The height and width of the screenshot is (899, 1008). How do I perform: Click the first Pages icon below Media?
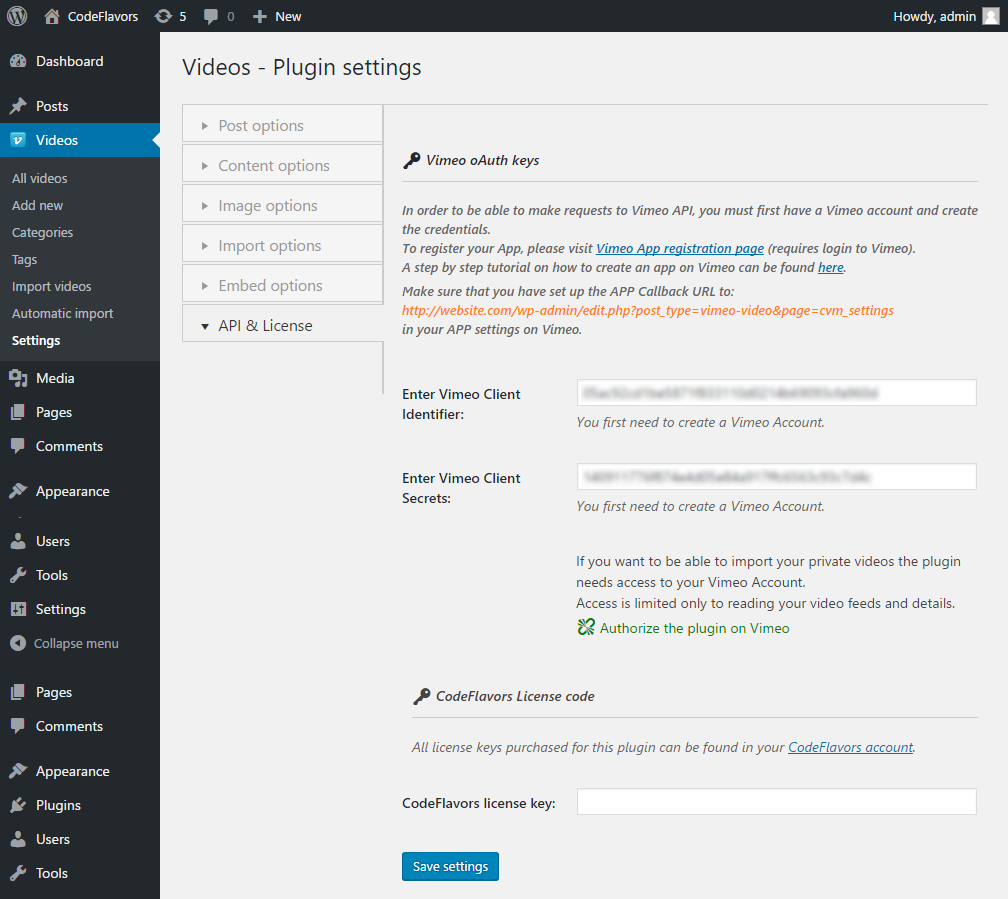(18, 412)
